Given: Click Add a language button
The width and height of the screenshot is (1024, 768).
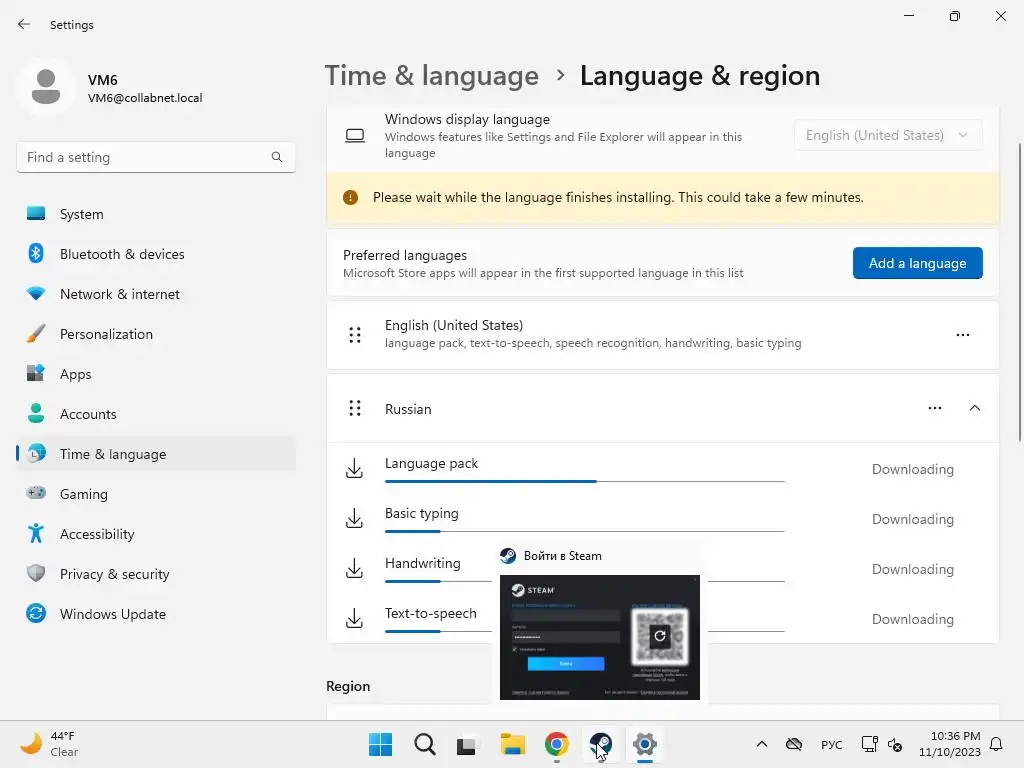Looking at the screenshot, I should coord(917,263).
